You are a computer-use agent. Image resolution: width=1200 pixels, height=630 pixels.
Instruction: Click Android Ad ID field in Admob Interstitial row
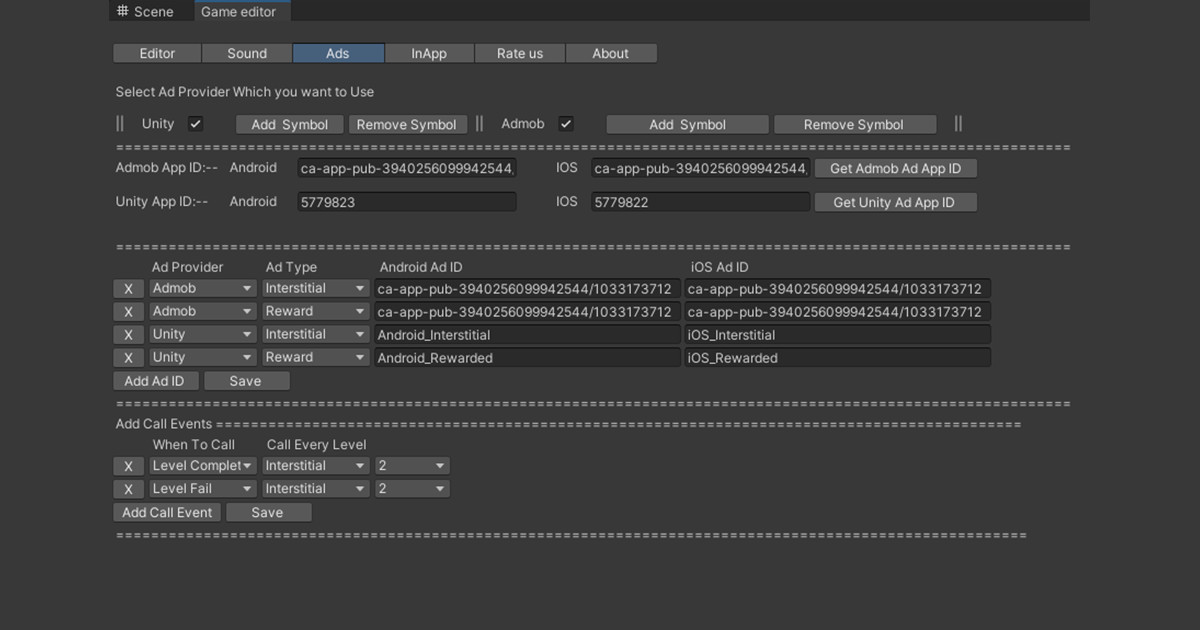click(527, 289)
